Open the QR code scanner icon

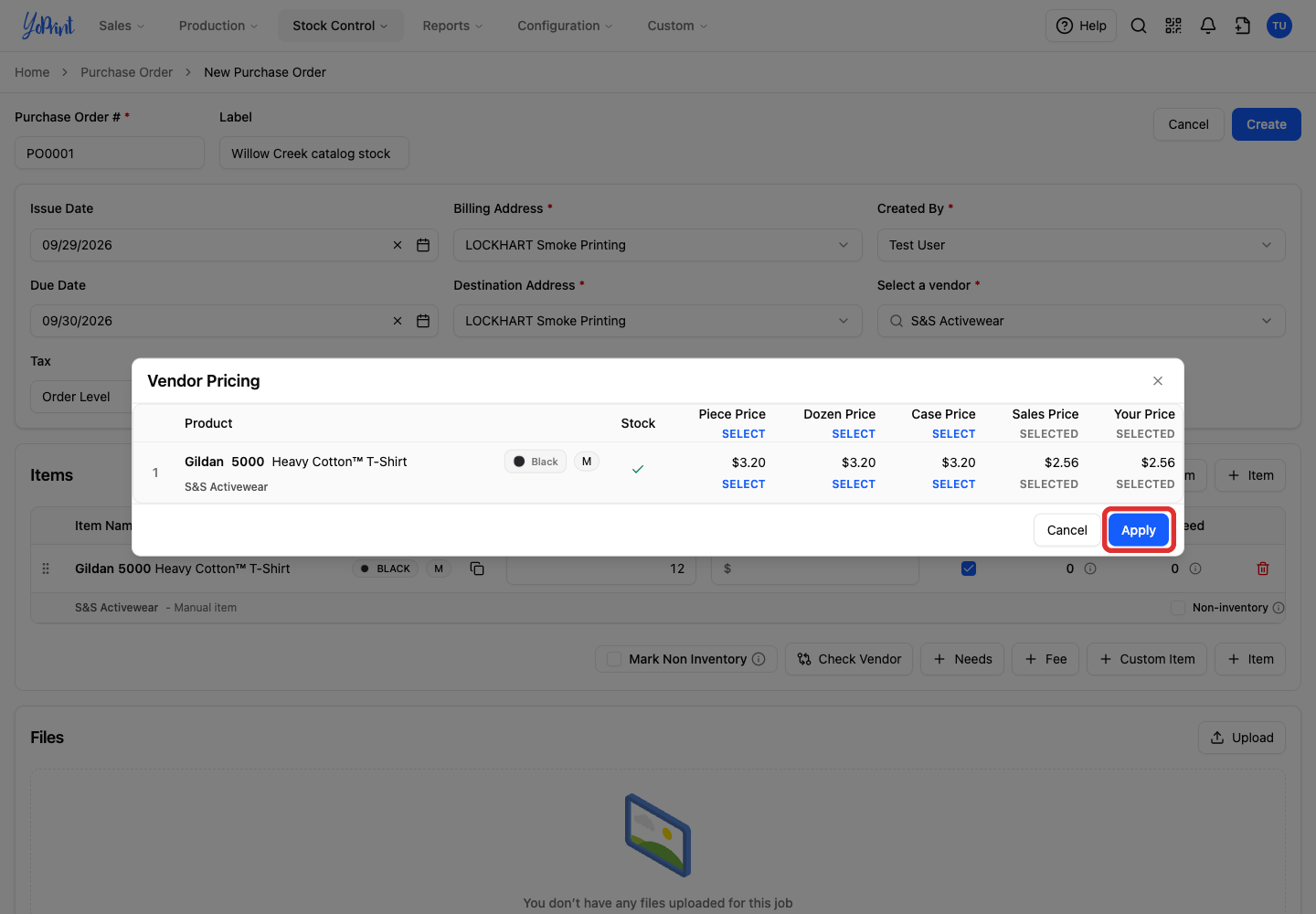click(x=1173, y=26)
